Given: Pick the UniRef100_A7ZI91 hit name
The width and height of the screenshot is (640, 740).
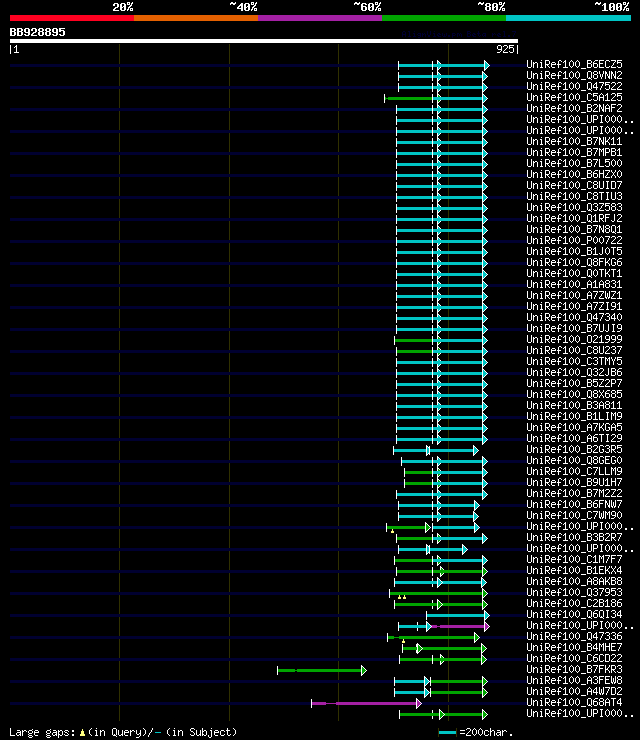Looking at the screenshot, I should click(x=574, y=306).
